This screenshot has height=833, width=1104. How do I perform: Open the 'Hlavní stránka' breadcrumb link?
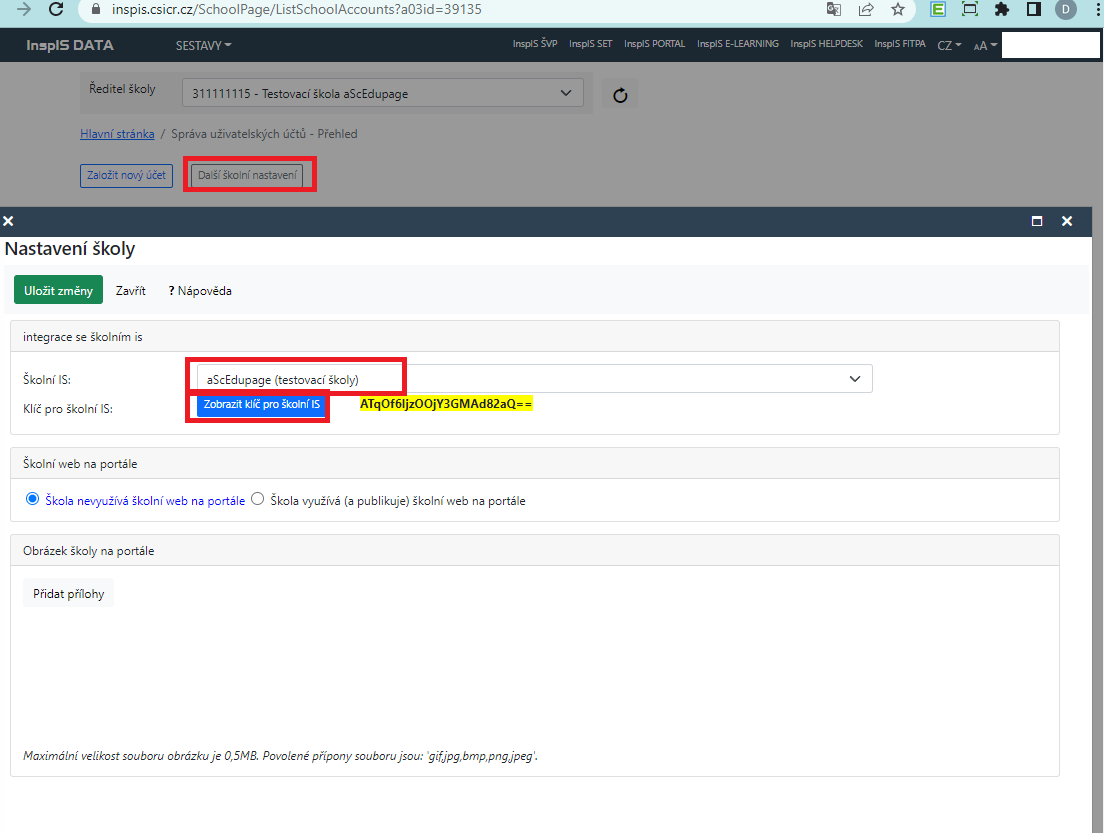117,133
